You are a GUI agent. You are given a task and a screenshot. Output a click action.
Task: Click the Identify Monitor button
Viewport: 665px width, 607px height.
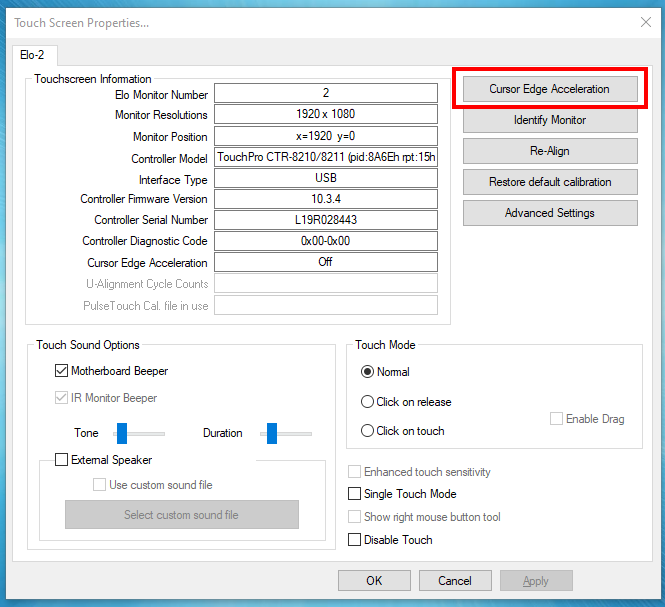pyautogui.click(x=550, y=120)
